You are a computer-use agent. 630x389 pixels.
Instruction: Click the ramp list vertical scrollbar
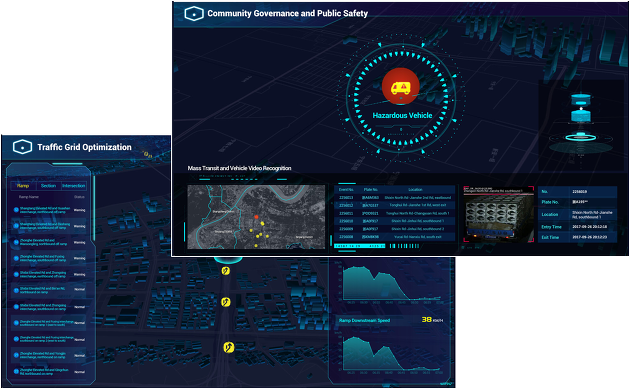(x=94, y=208)
